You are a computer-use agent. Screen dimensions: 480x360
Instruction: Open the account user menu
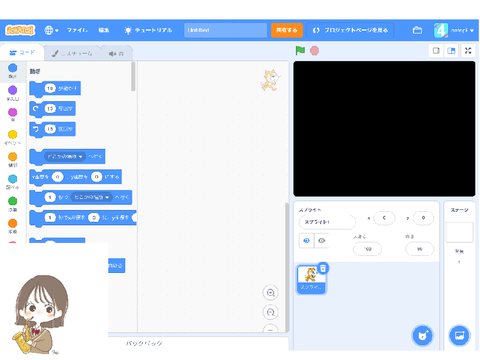point(454,30)
